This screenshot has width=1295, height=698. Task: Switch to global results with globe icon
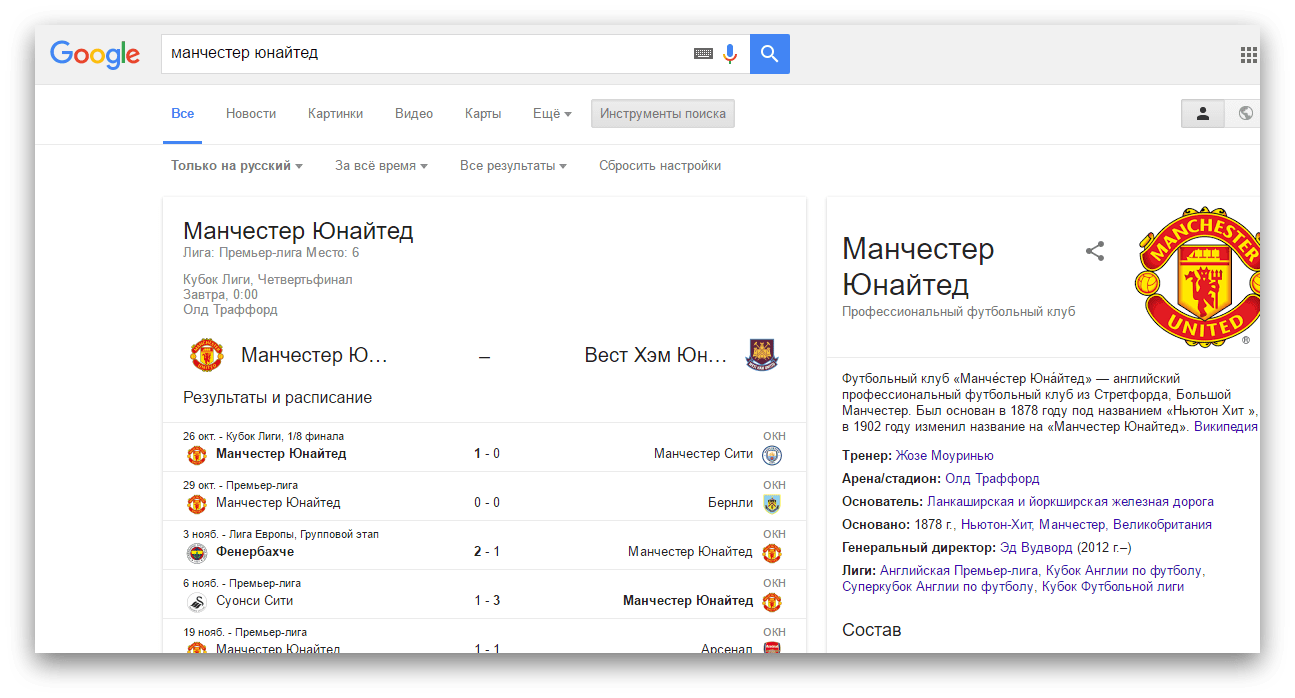pyautogui.click(x=1245, y=114)
